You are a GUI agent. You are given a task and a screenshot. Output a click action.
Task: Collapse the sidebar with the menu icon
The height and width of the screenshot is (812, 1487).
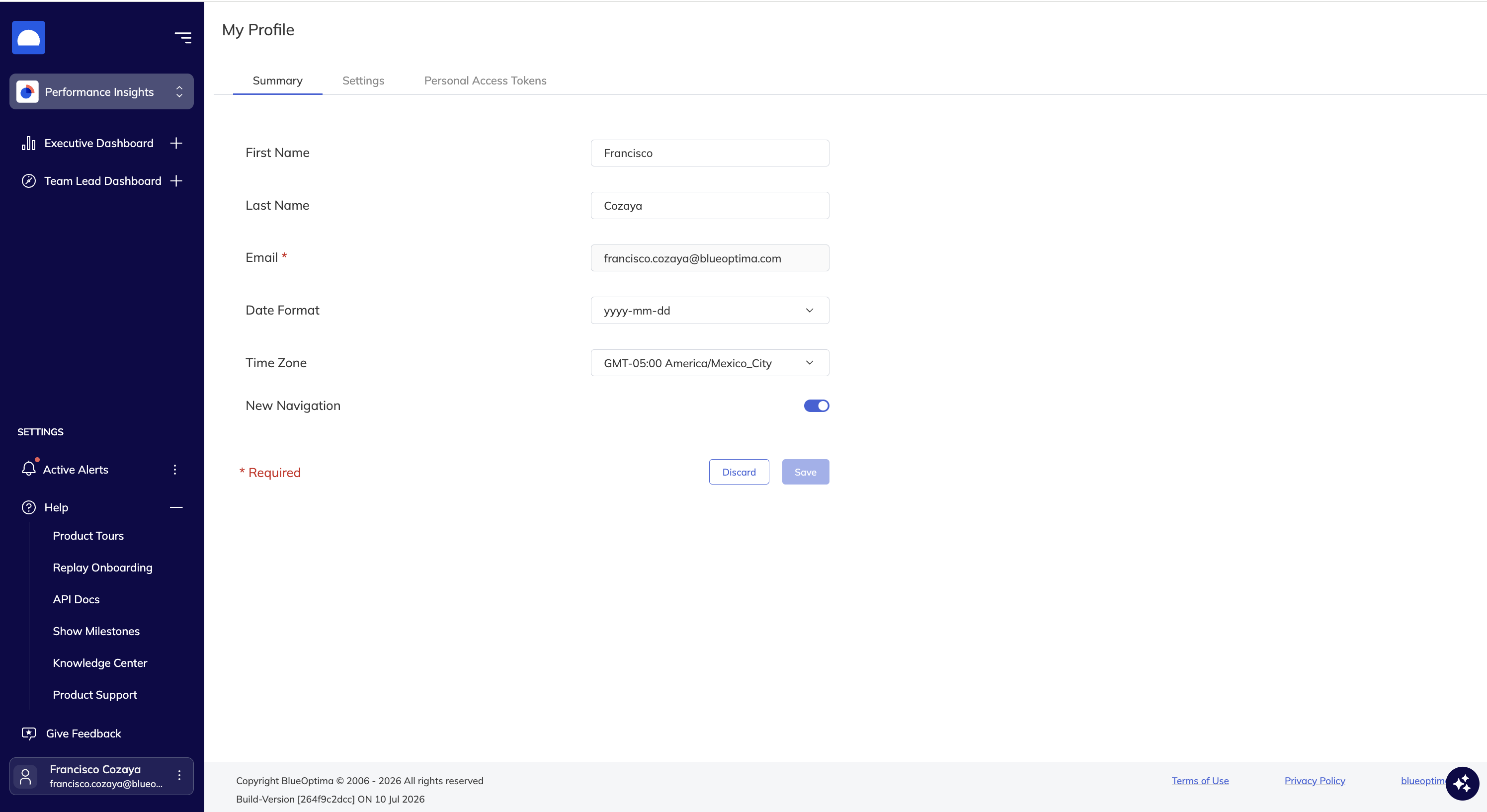(183, 38)
